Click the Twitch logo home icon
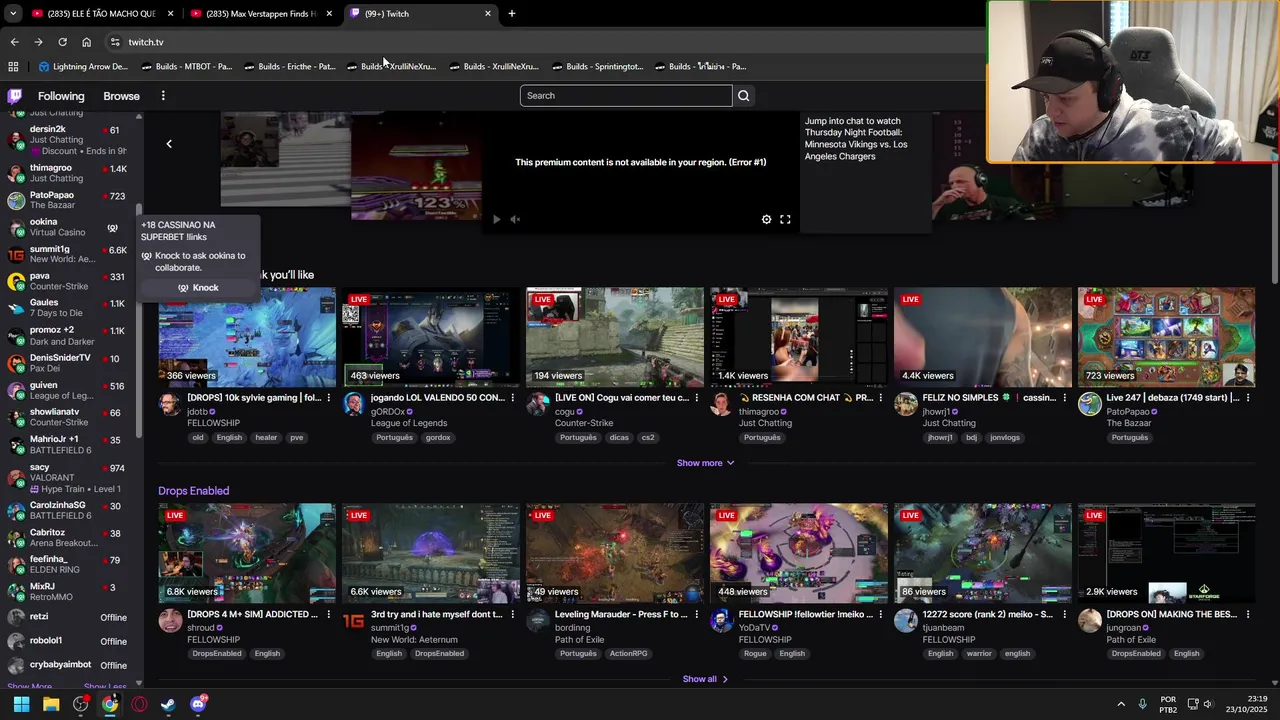 pos(14,96)
